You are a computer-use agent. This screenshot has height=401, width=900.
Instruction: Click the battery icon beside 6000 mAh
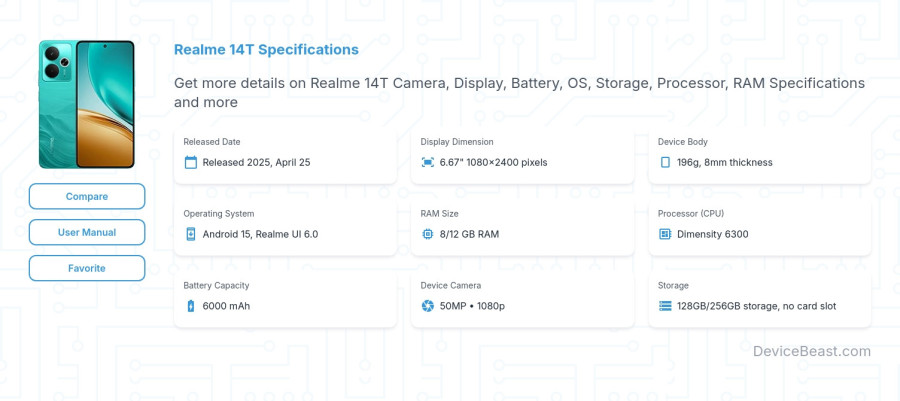pyautogui.click(x=191, y=306)
